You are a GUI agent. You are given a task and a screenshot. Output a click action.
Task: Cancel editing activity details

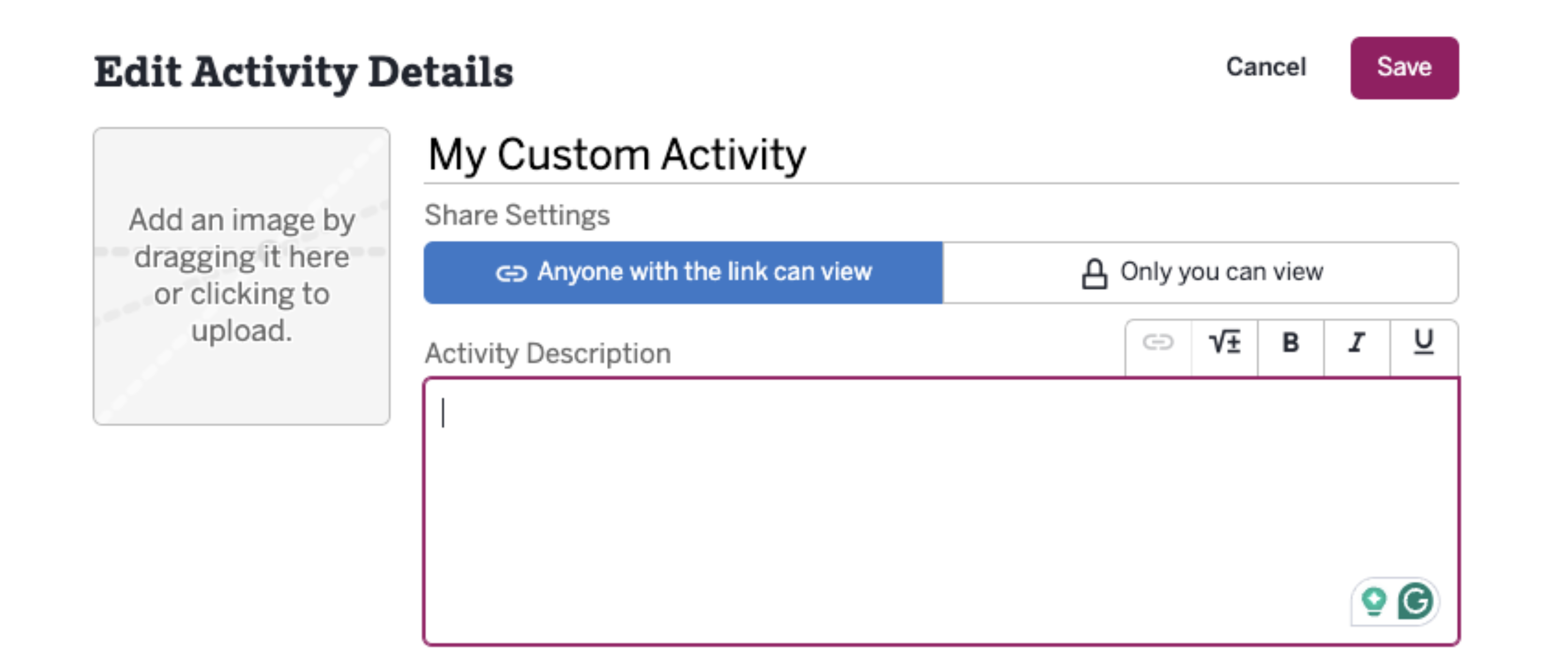tap(1266, 67)
